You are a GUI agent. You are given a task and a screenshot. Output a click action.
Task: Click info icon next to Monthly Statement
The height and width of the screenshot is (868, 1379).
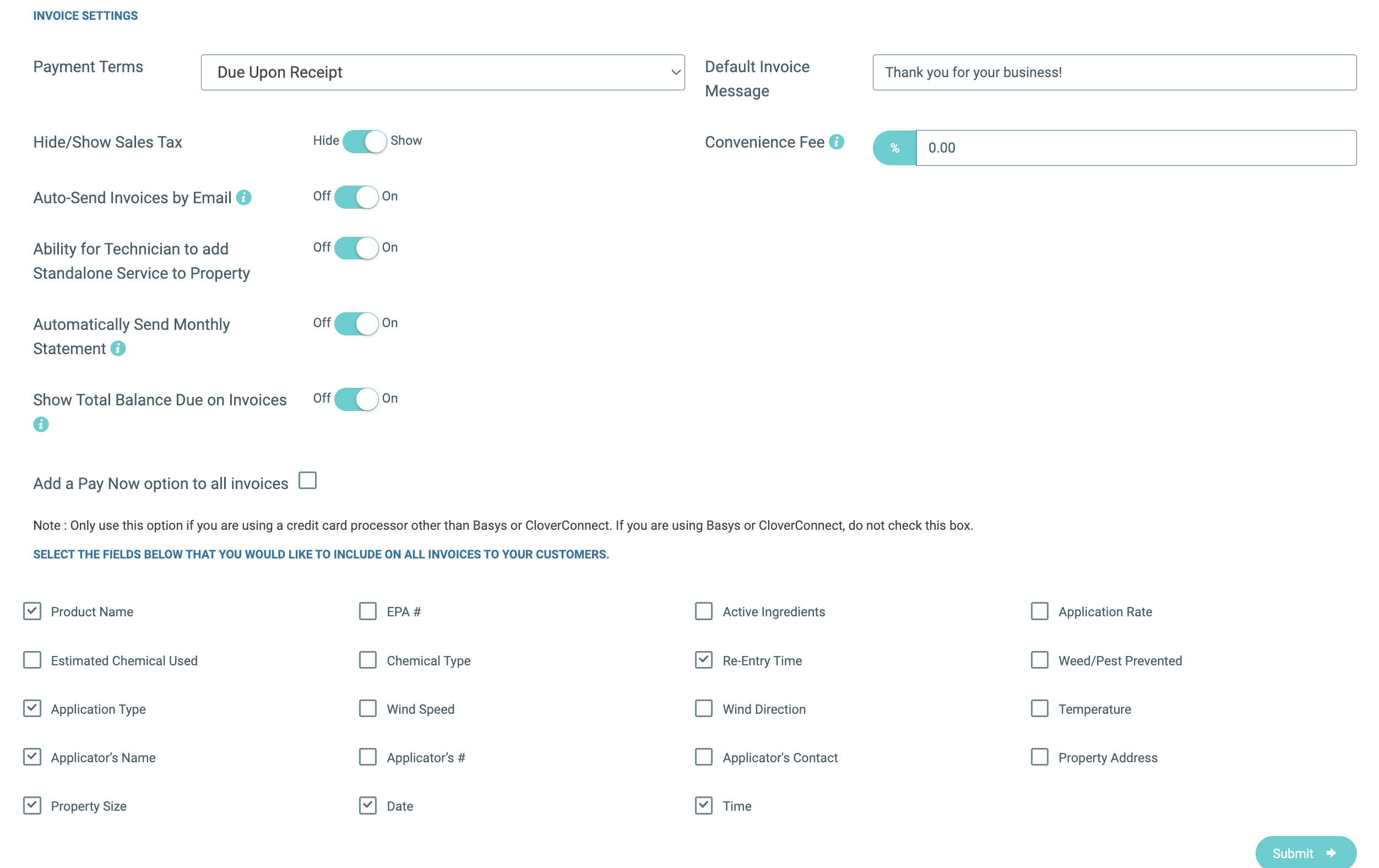point(118,348)
